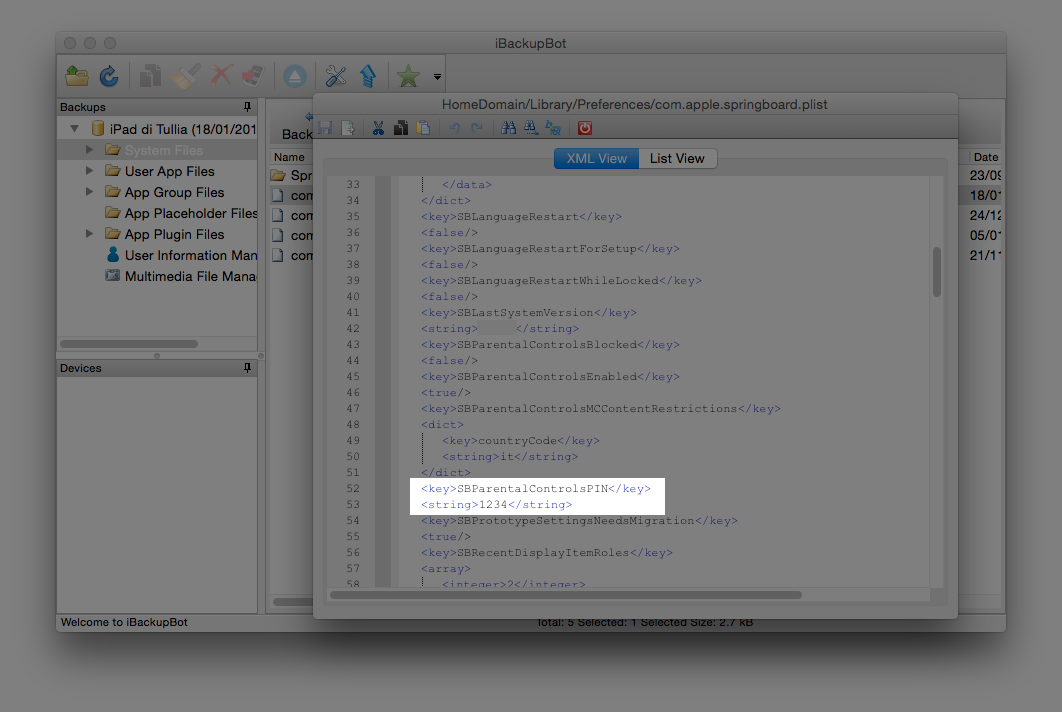
Task: Click the SBLanguageRestart key on line 35
Action: (x=521, y=217)
